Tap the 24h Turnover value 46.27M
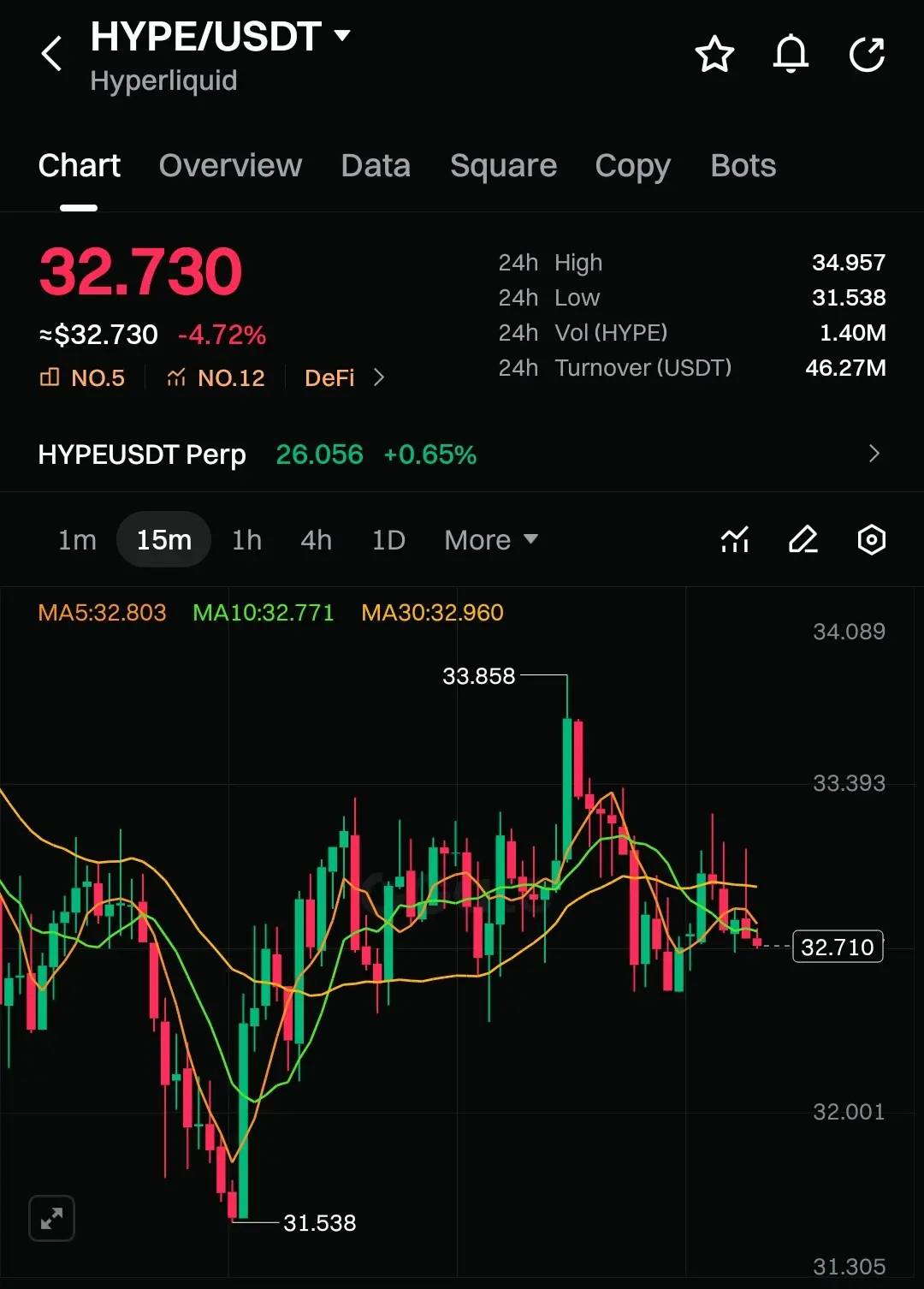 coord(845,368)
